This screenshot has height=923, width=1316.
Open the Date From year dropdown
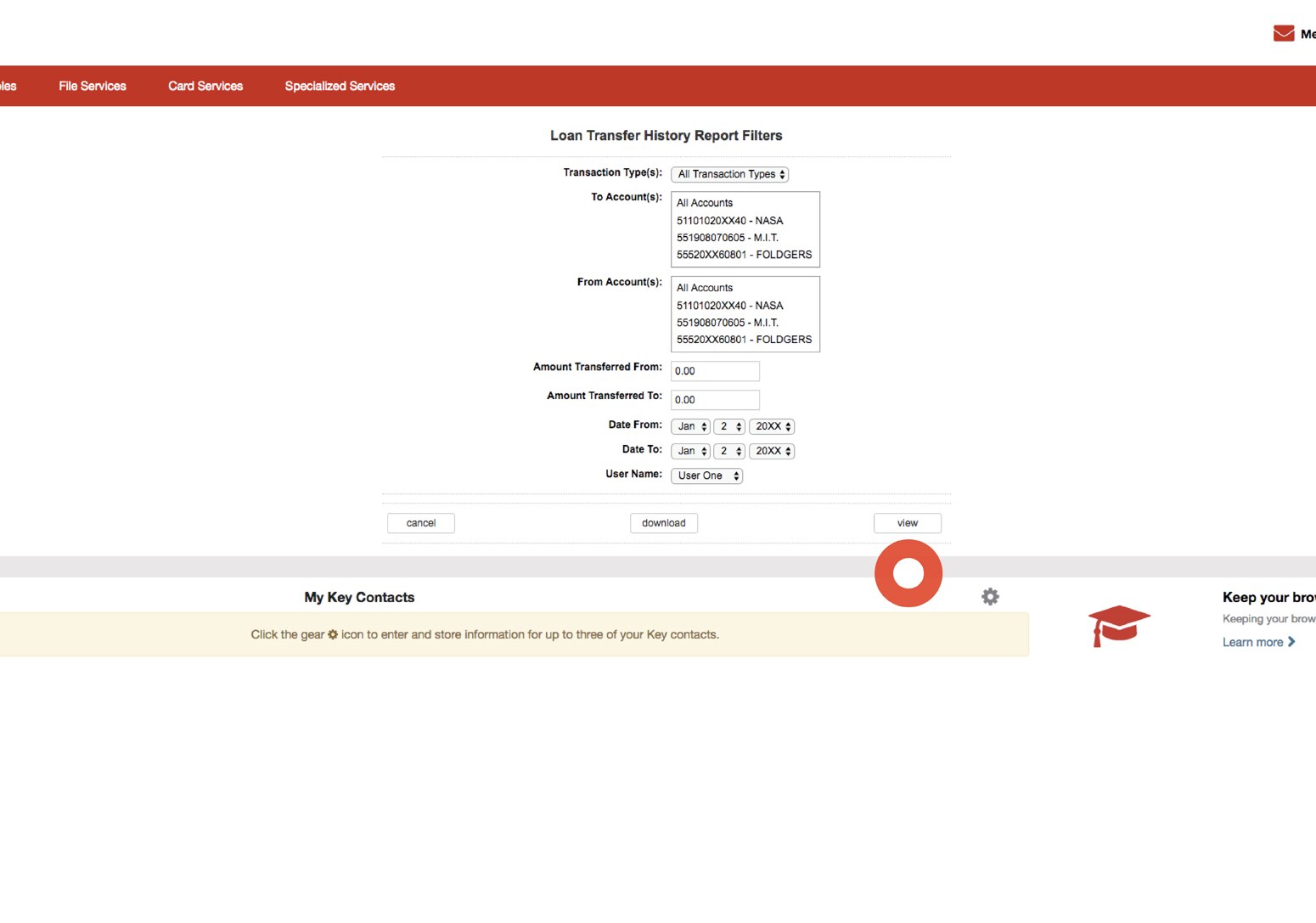point(771,426)
